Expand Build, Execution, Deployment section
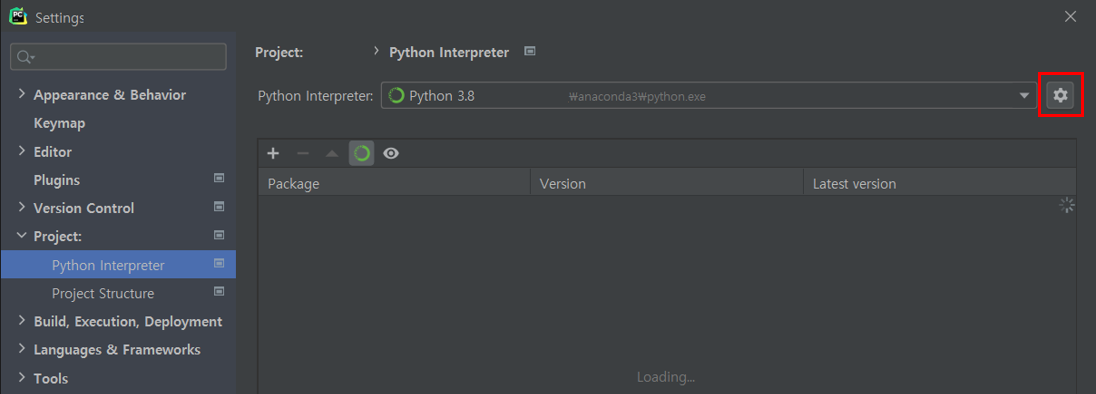 pyautogui.click(x=22, y=321)
